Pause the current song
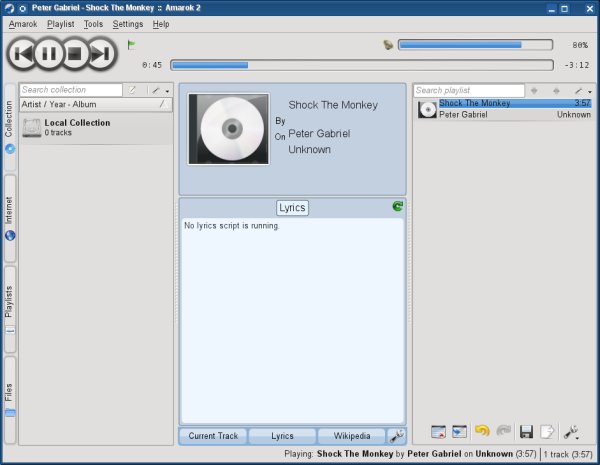 click(x=49, y=54)
